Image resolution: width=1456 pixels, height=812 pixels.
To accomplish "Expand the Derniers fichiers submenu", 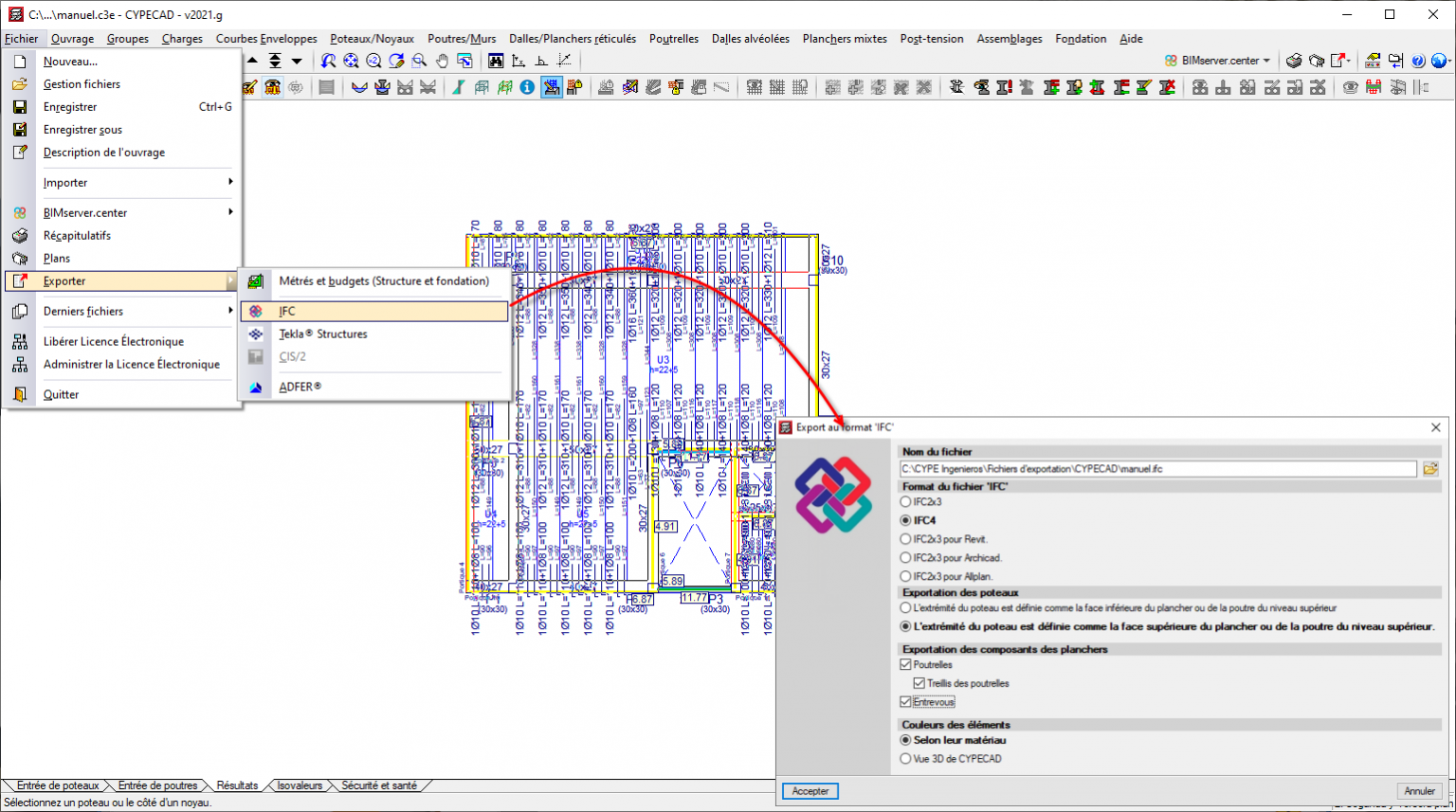I will [121, 312].
